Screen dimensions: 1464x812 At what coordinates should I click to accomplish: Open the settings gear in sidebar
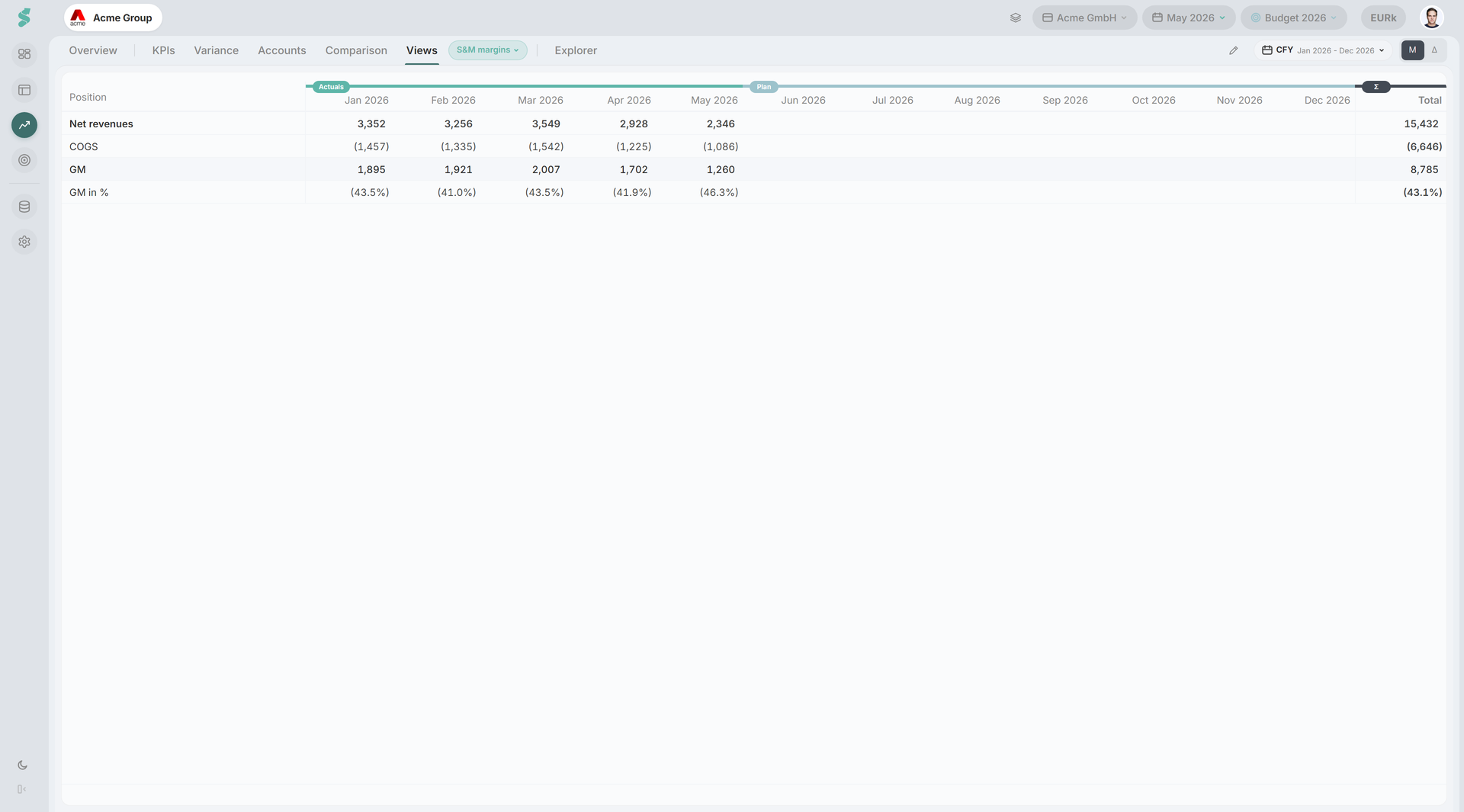pos(24,242)
